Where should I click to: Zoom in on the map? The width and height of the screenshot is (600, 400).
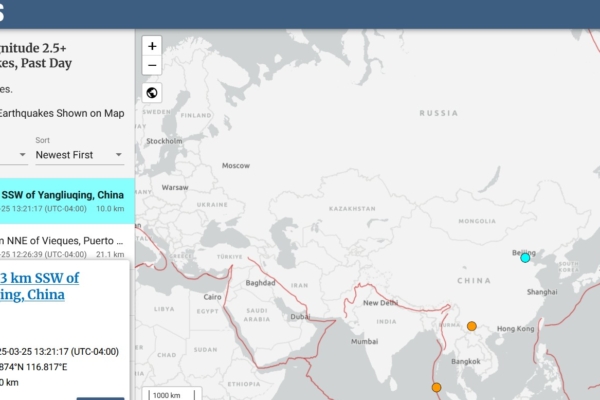(152, 46)
